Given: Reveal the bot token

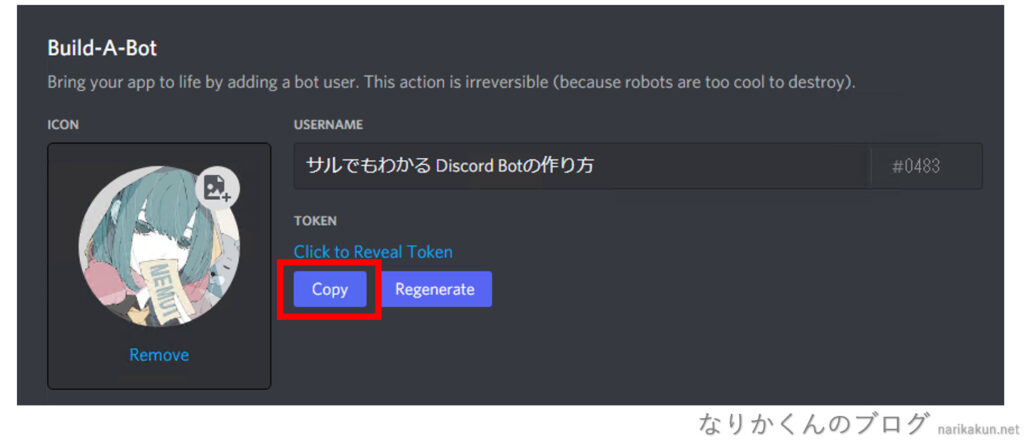Looking at the screenshot, I should [373, 252].
